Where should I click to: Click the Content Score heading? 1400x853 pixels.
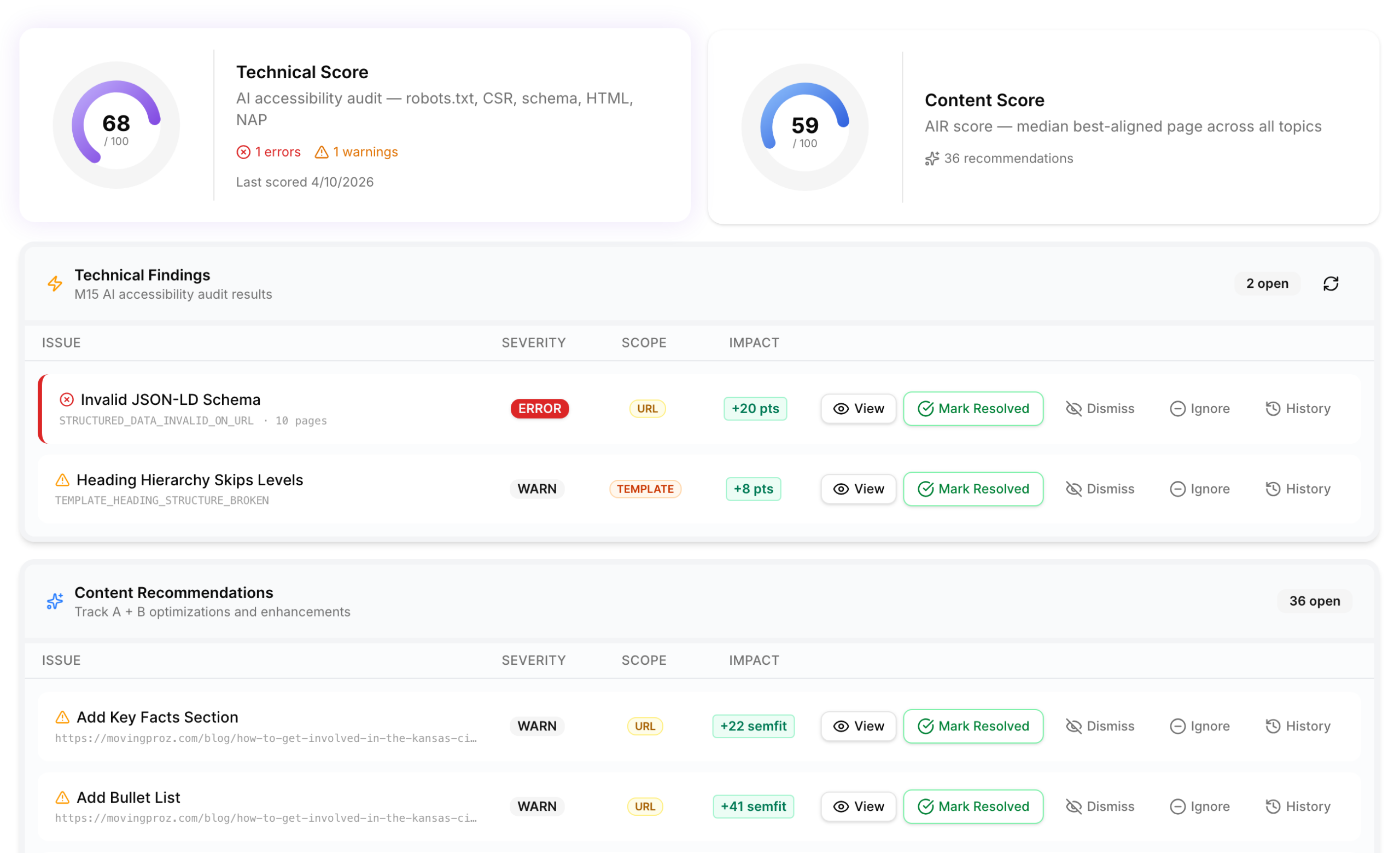pos(984,100)
